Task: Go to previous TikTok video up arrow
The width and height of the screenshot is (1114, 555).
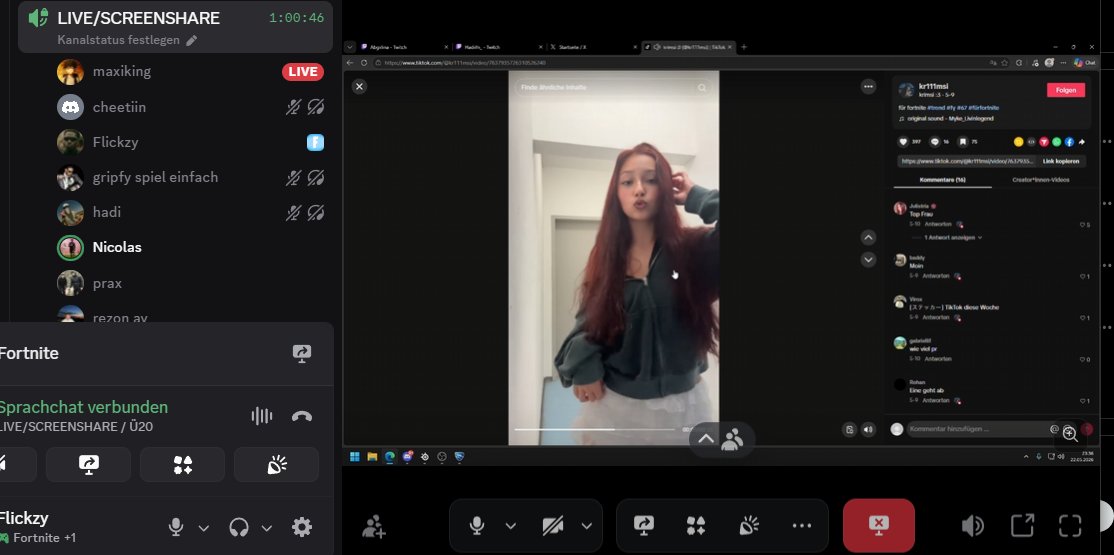Action: click(x=868, y=237)
